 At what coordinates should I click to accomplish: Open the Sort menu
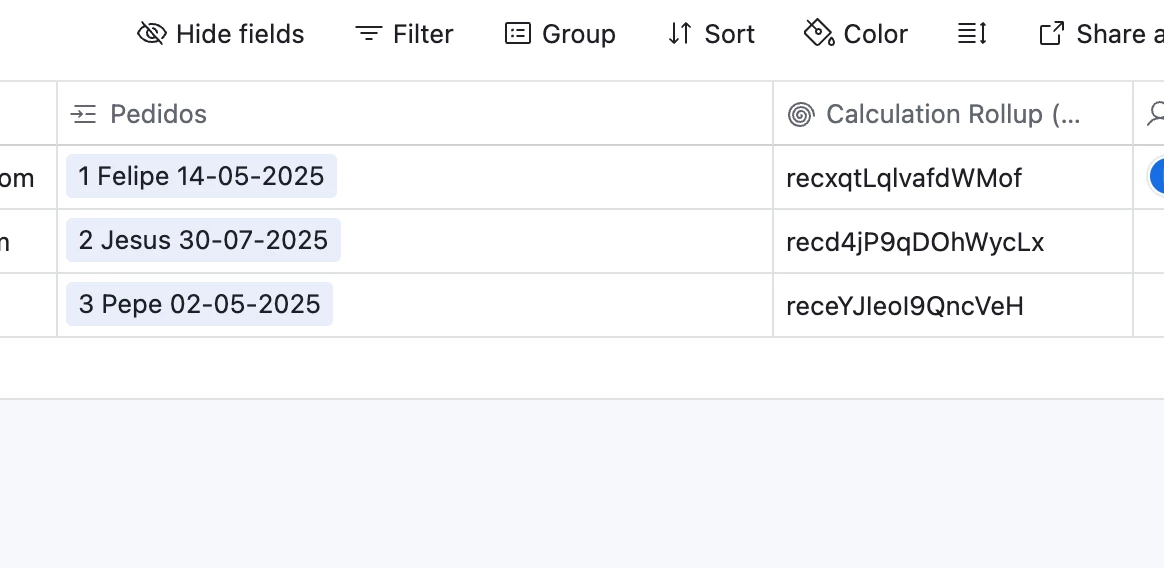coord(711,34)
